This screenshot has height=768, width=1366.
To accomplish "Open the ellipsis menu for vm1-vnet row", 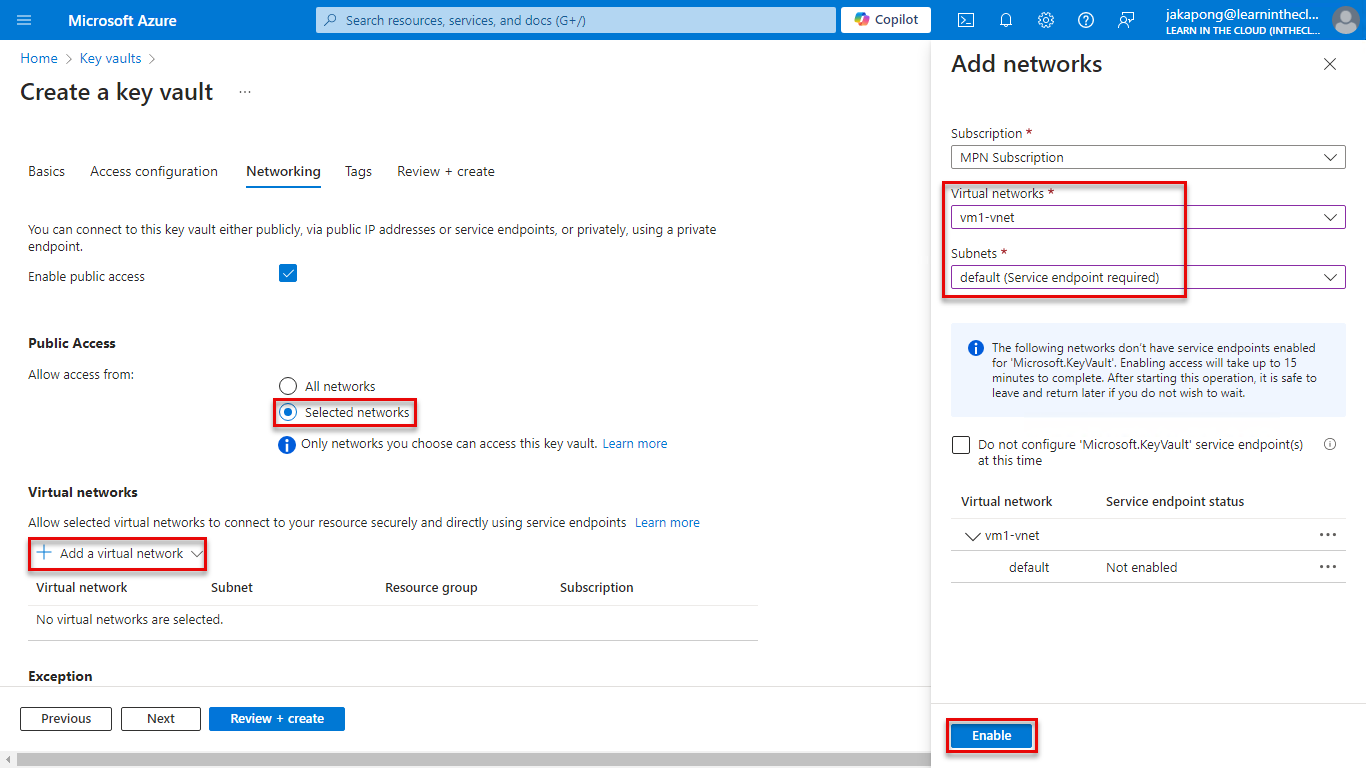I will click(1327, 535).
